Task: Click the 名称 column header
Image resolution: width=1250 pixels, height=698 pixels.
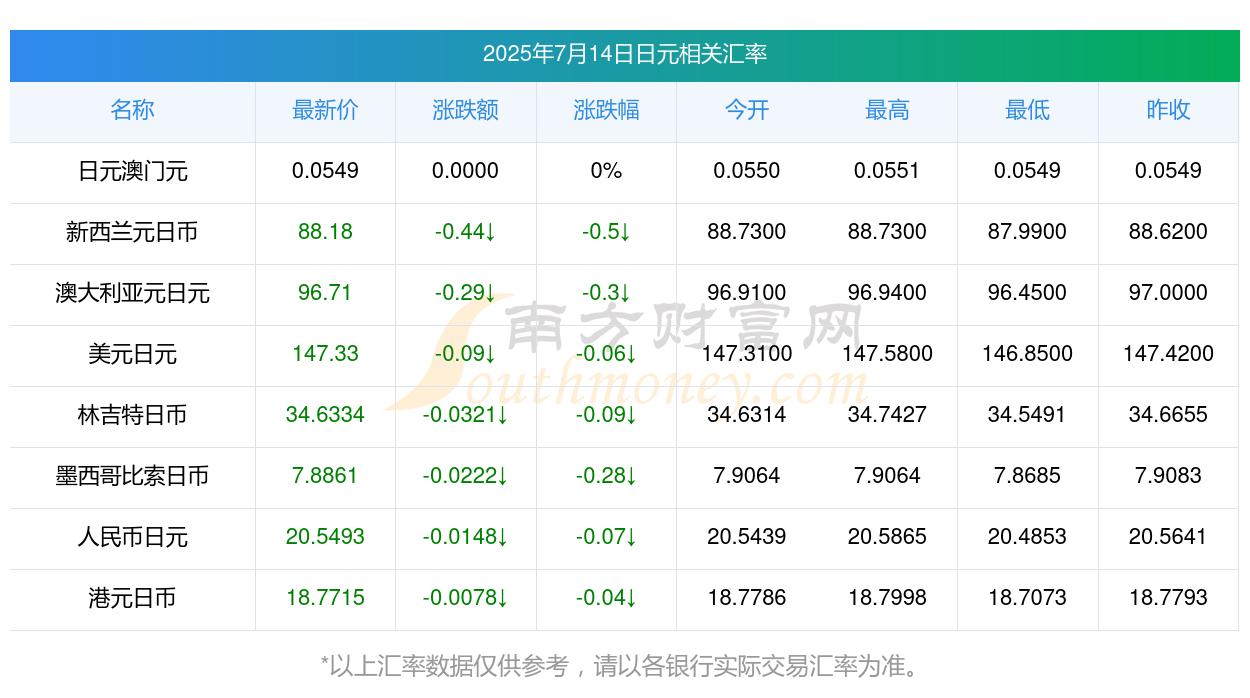Action: coord(132,110)
